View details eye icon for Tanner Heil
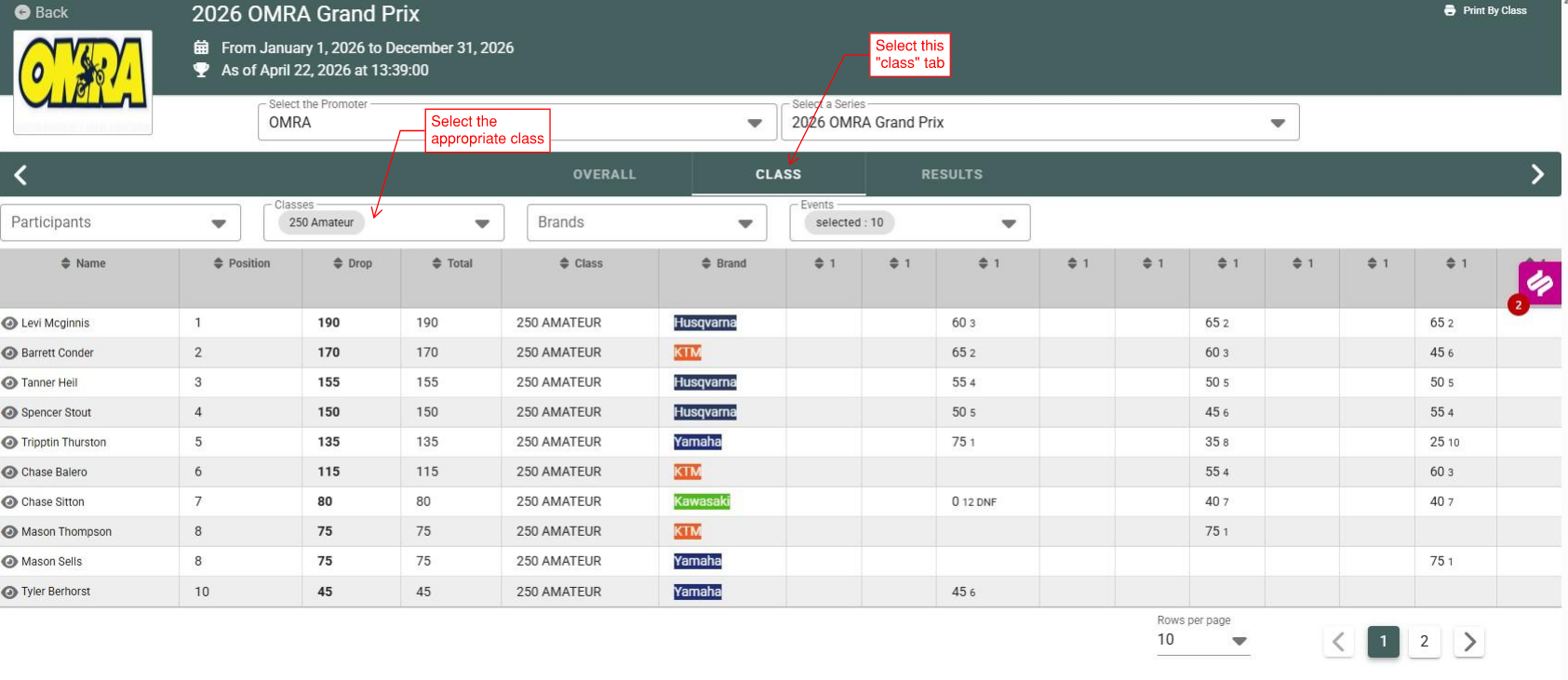 click(9, 382)
